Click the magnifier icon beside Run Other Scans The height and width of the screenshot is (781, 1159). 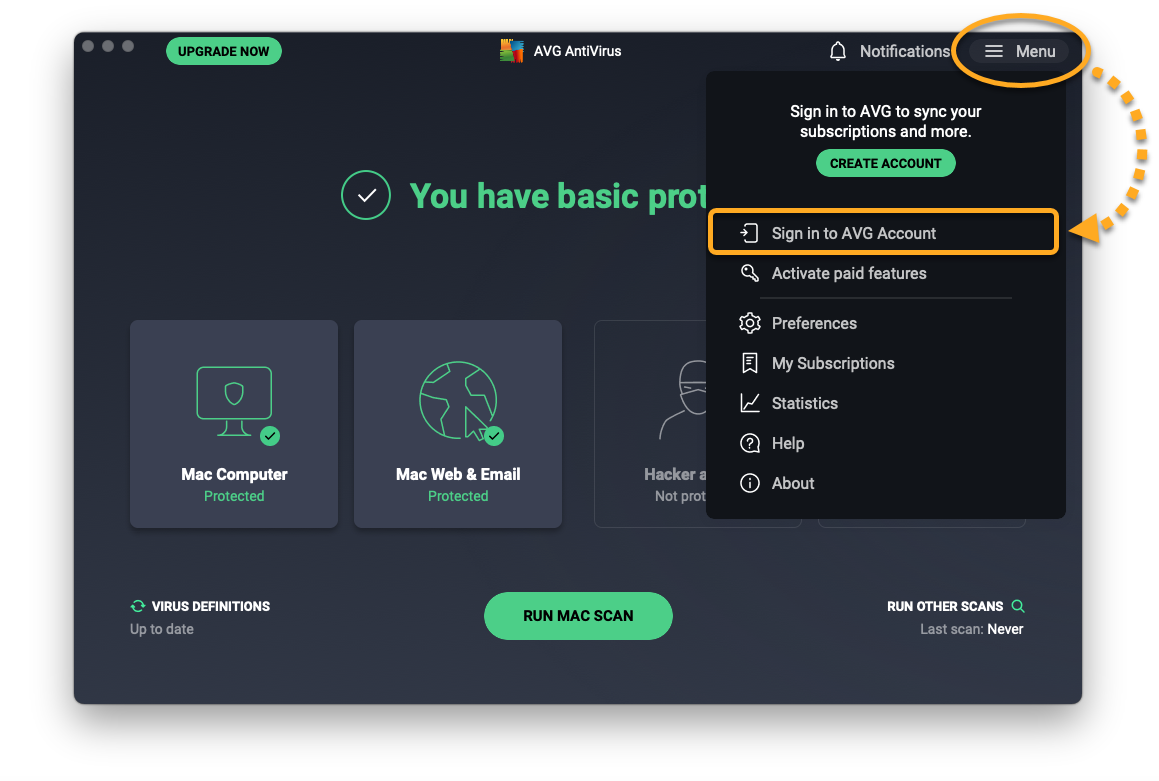point(1018,606)
